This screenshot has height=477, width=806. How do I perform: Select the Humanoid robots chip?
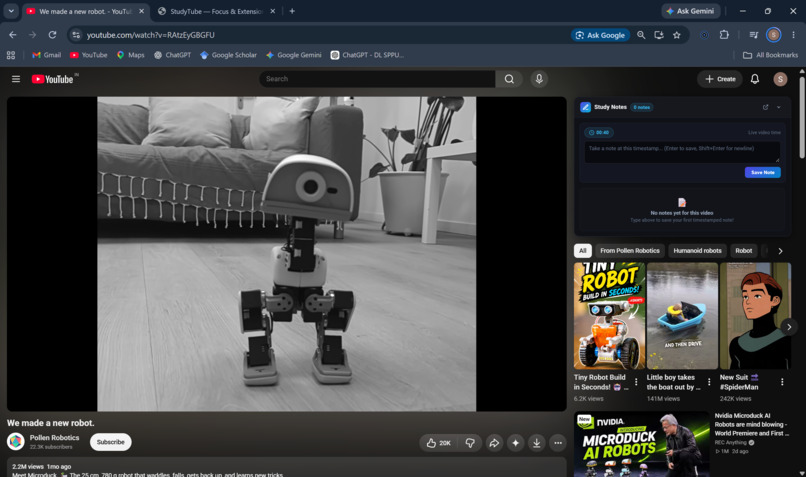click(697, 251)
